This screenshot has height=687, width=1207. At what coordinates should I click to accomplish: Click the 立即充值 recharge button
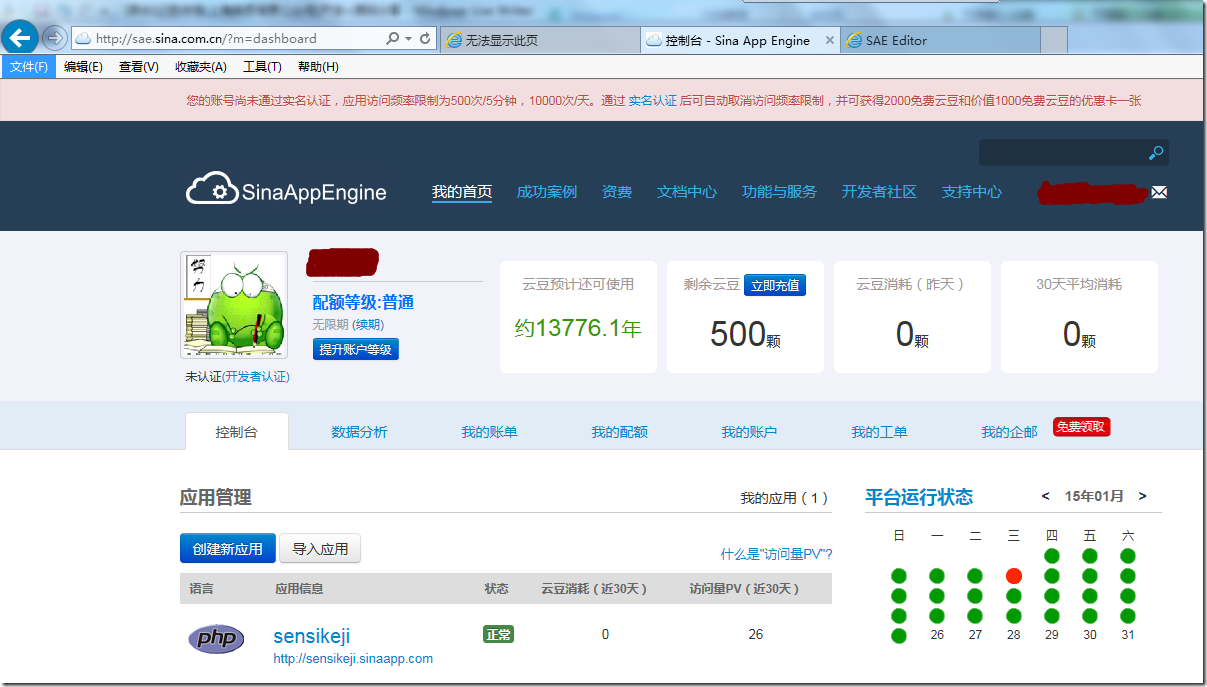point(775,285)
